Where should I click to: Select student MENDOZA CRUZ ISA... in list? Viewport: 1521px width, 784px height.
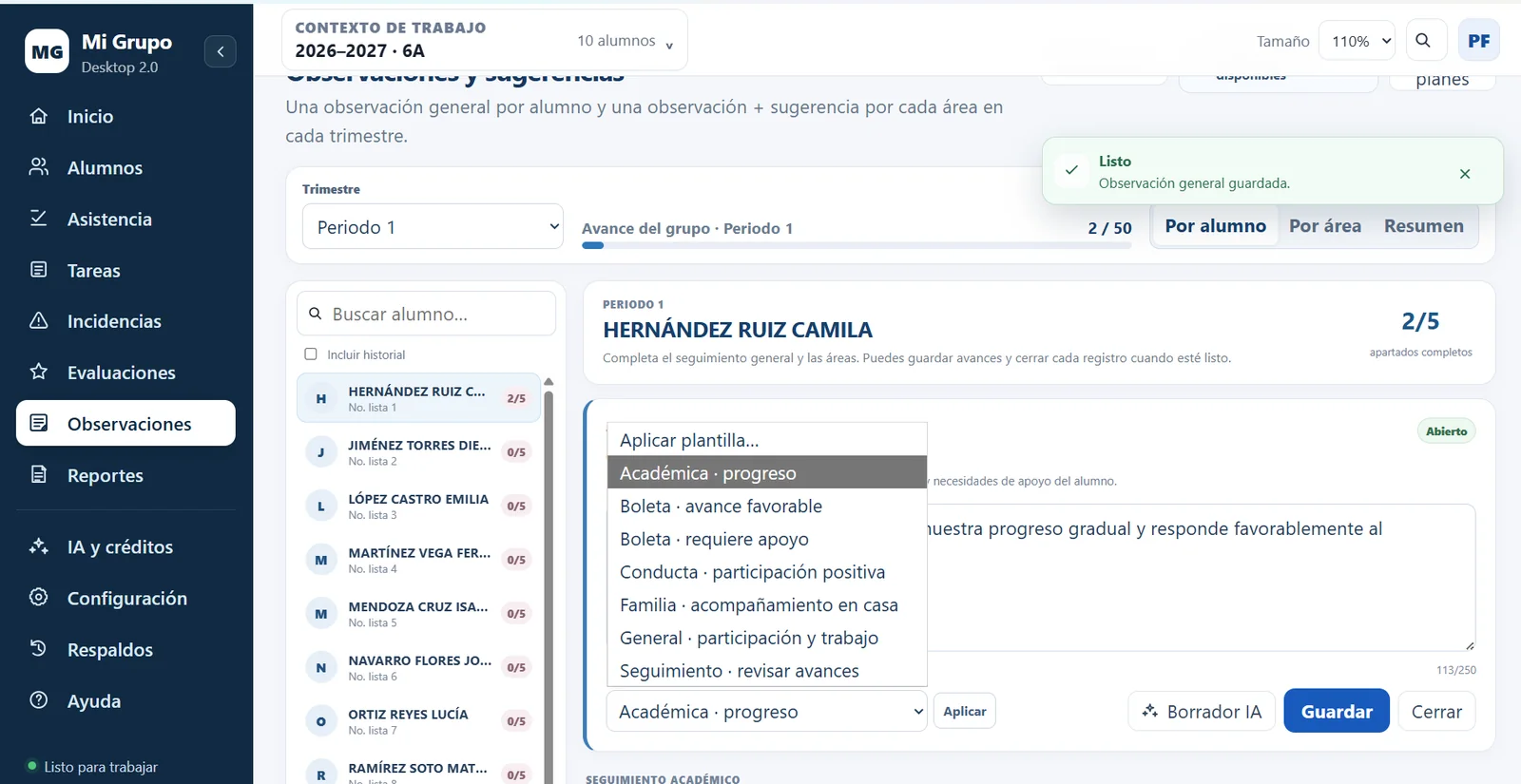click(x=419, y=614)
